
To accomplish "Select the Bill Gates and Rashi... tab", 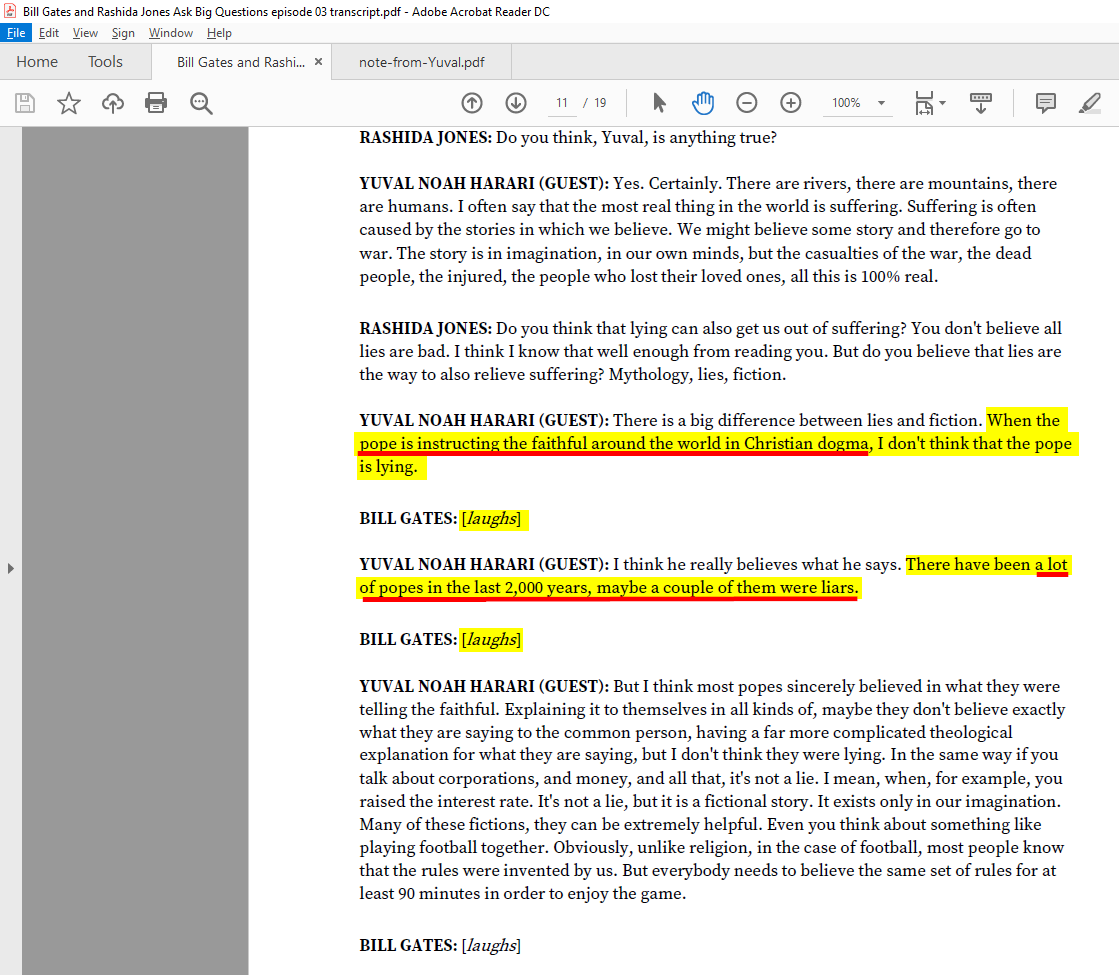I will coord(240,62).
